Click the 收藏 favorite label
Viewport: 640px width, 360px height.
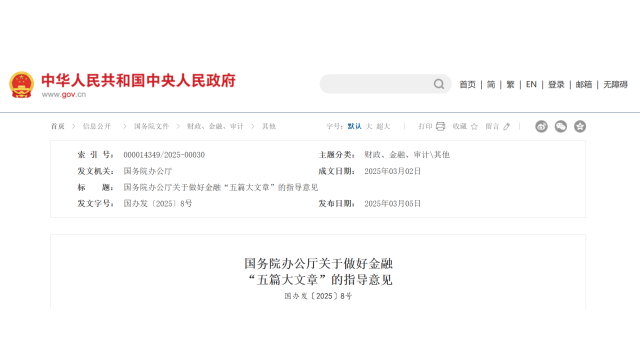point(460,127)
